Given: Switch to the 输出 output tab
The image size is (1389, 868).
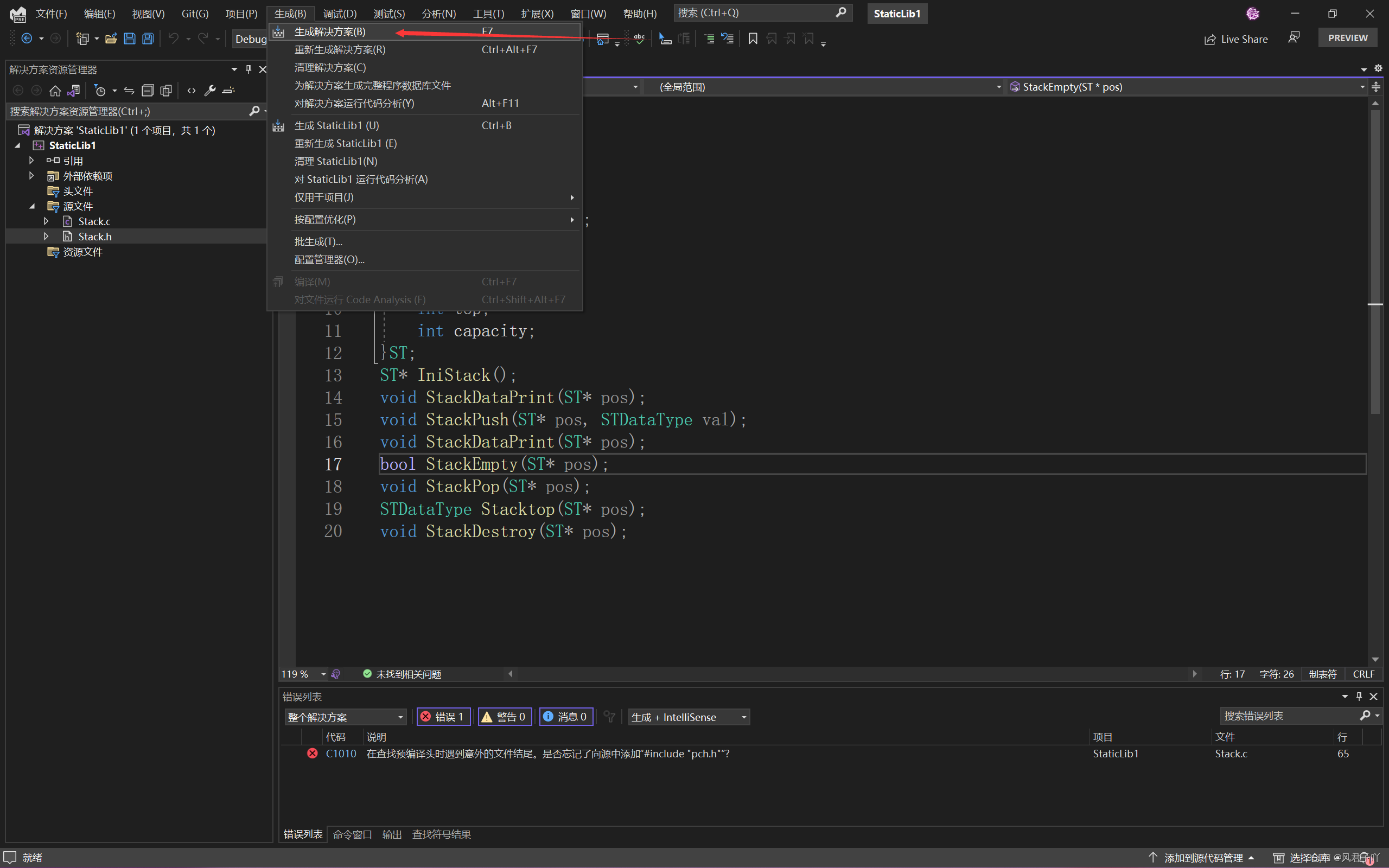Looking at the screenshot, I should 392,834.
